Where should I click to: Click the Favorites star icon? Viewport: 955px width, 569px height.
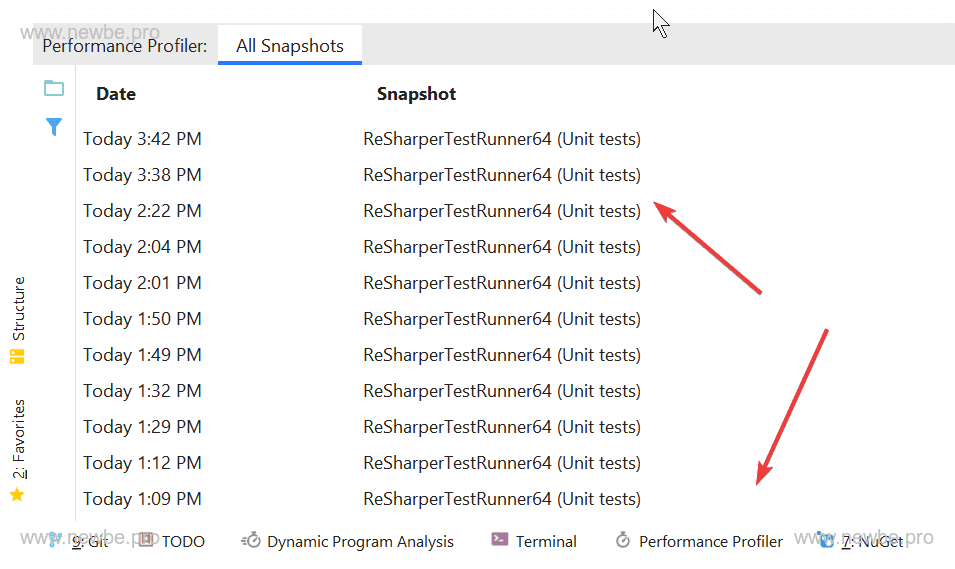17,495
